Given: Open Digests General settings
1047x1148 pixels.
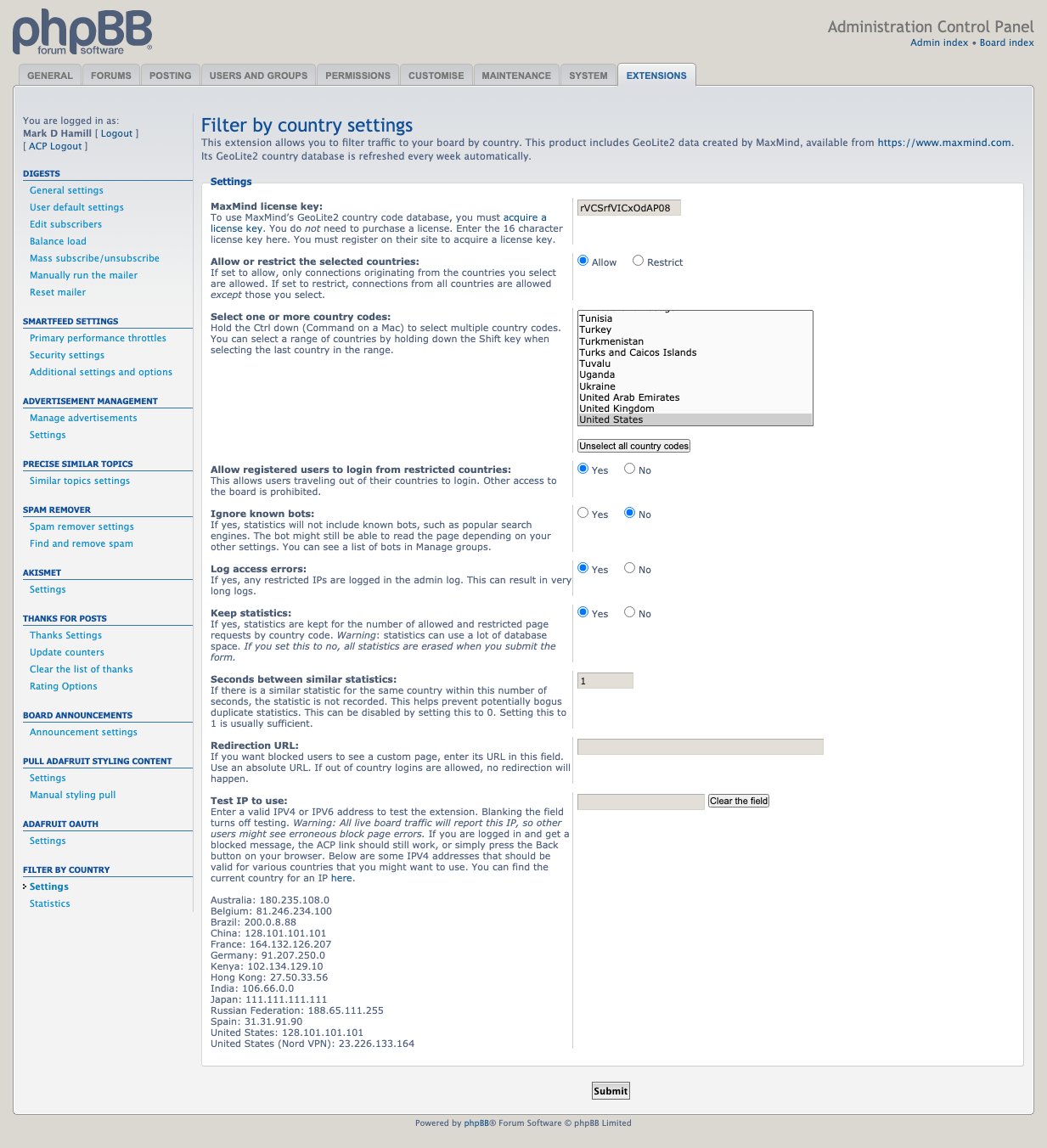Looking at the screenshot, I should (x=66, y=190).
